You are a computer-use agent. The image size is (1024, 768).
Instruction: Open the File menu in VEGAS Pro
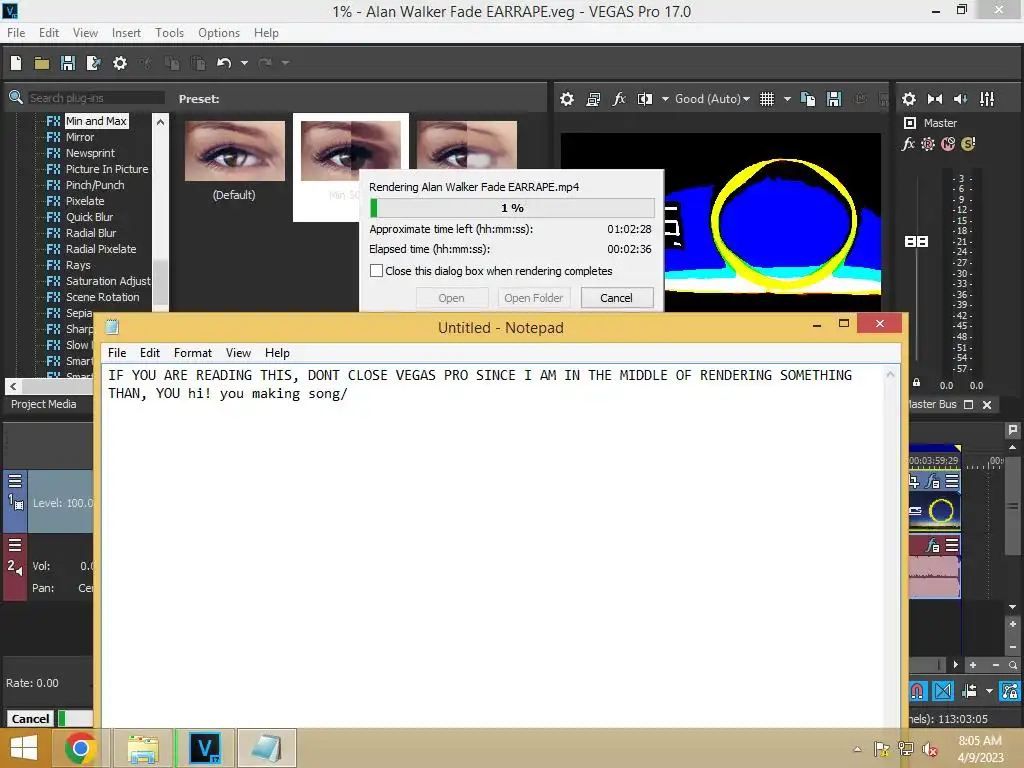[16, 33]
